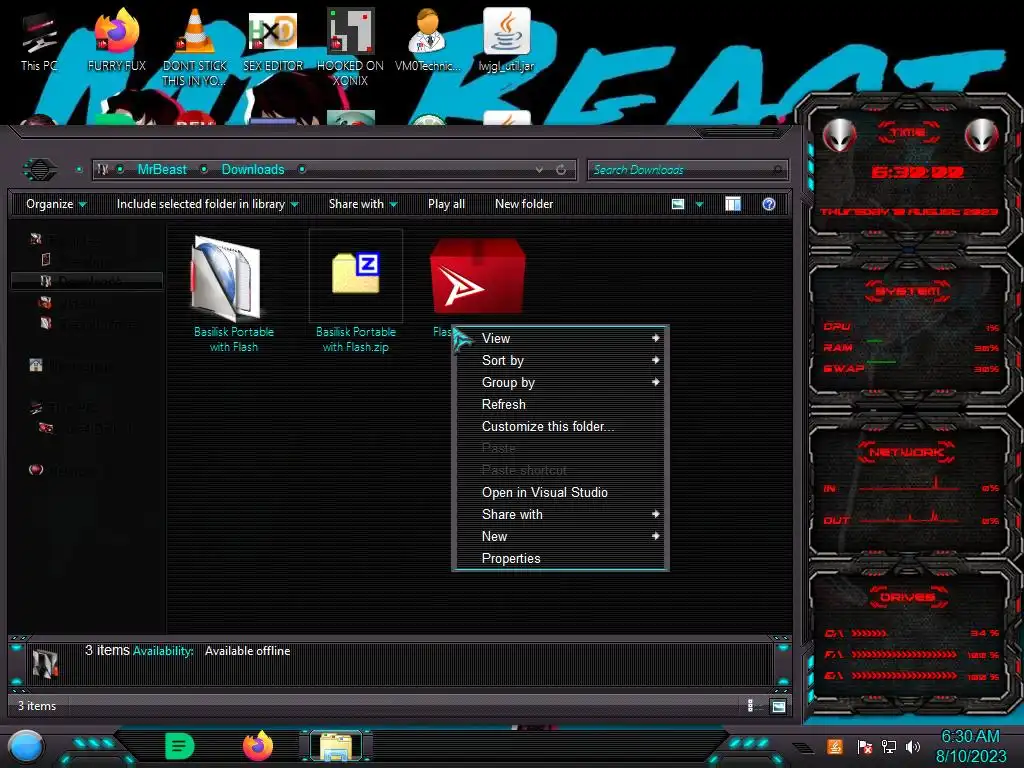Image resolution: width=1024 pixels, height=768 pixels.
Task: Toggle the preview pane icon
Action: pyautogui.click(x=733, y=204)
